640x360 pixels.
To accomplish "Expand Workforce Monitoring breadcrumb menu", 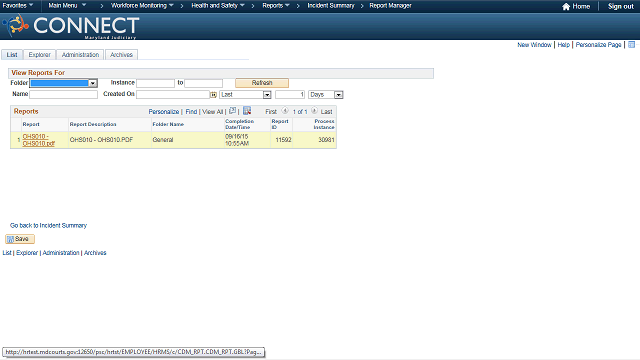I will [x=142, y=6].
